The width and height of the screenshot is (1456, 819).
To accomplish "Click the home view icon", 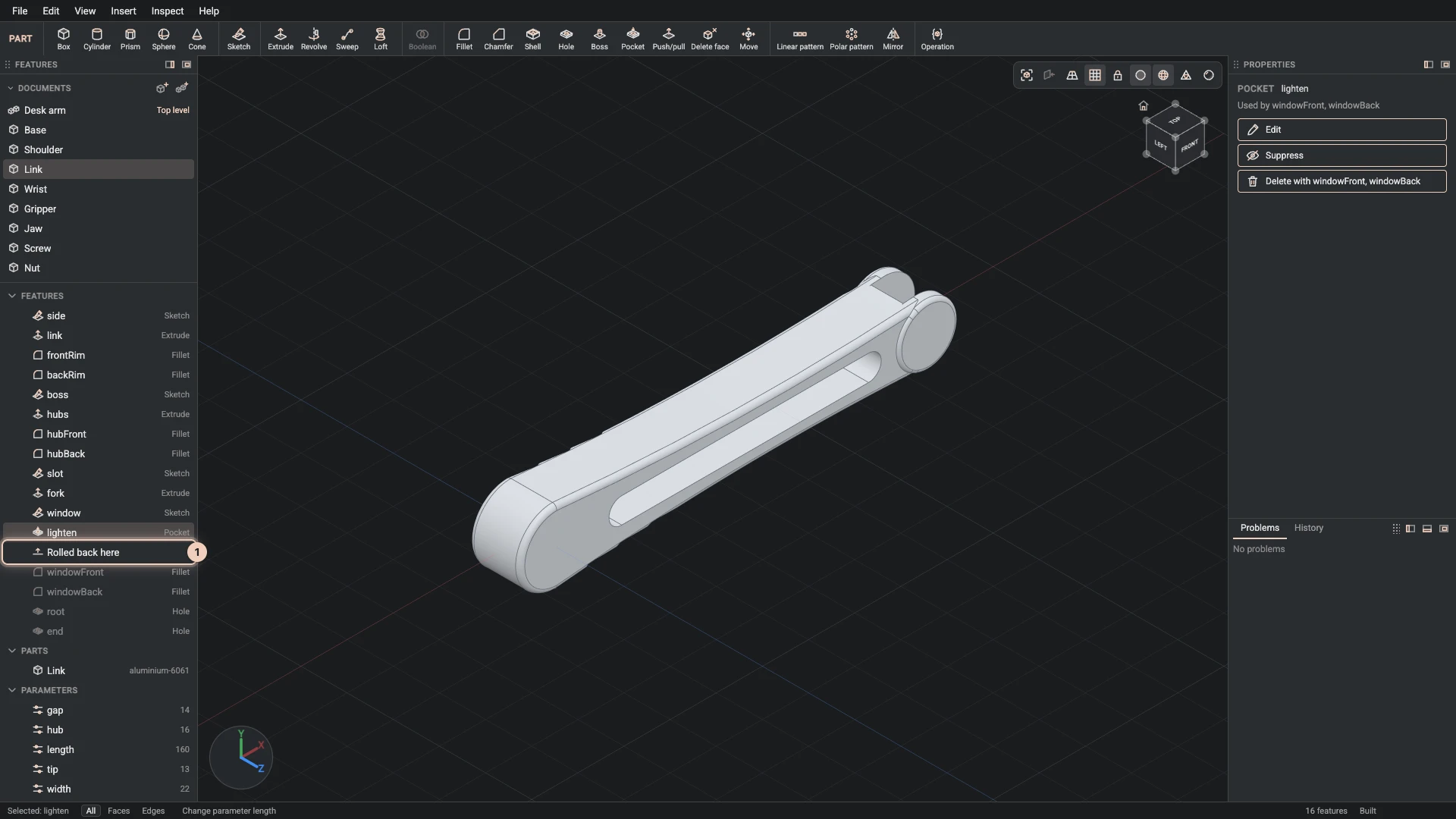I will pyautogui.click(x=1144, y=105).
